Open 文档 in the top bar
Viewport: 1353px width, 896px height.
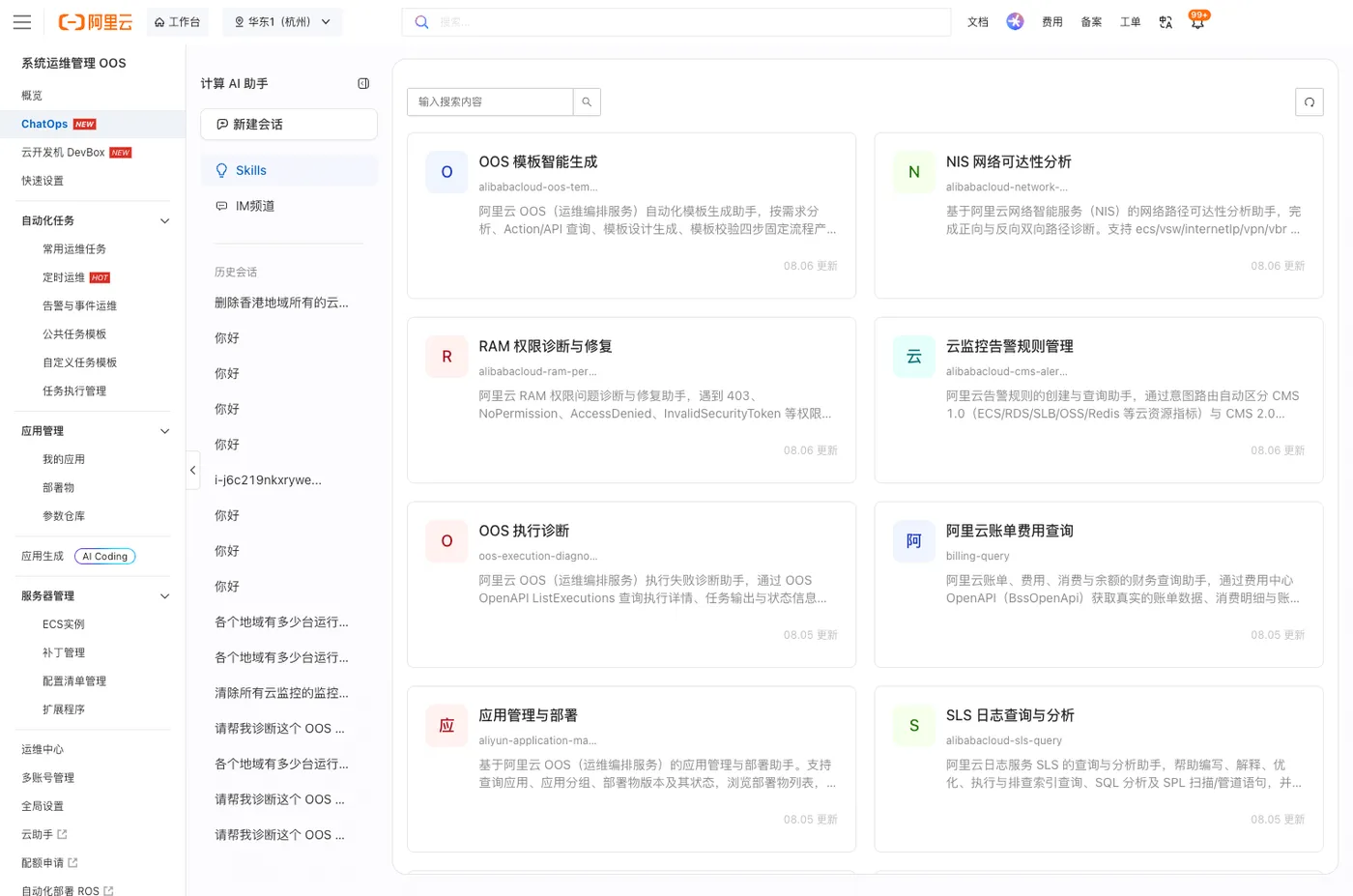click(978, 22)
